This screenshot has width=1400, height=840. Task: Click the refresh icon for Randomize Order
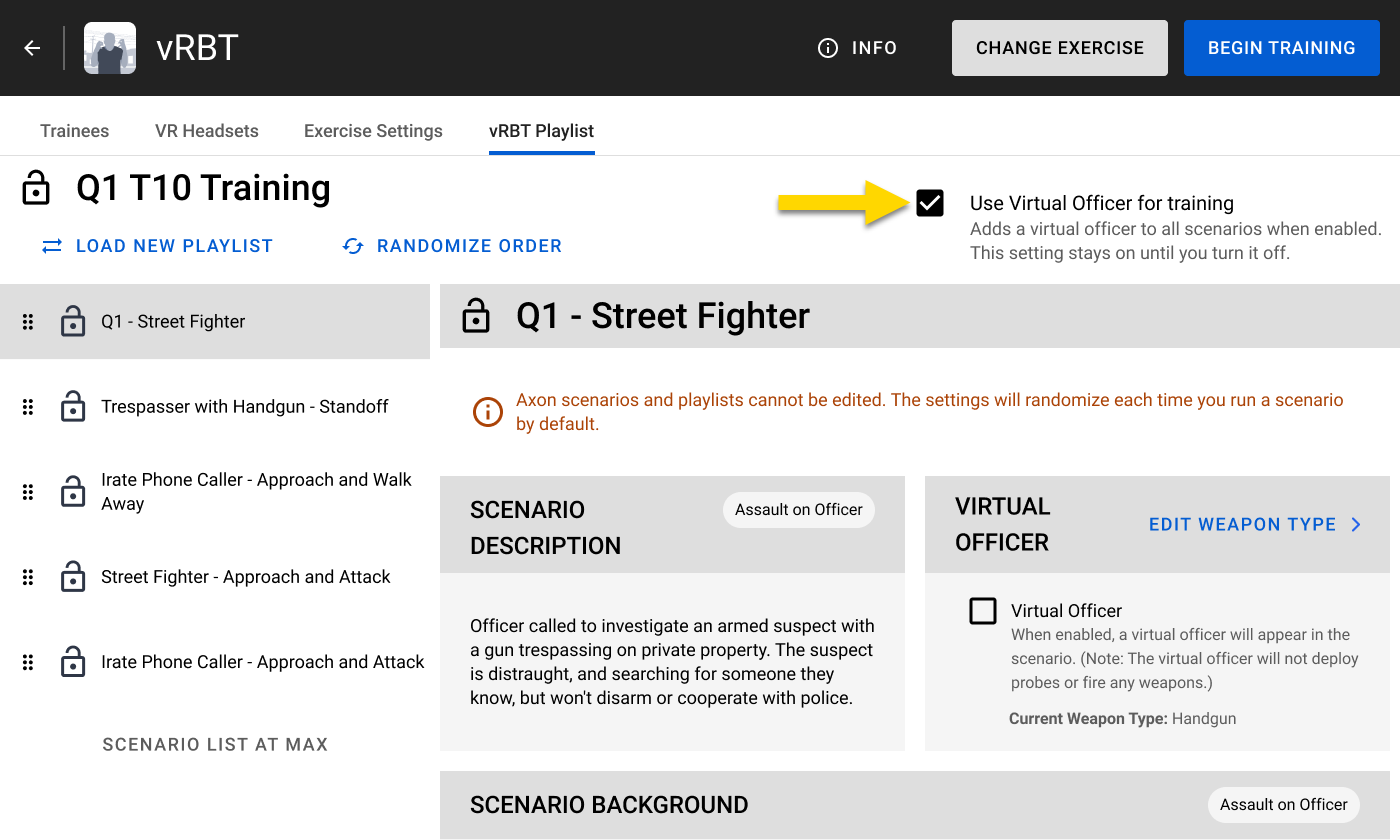353,246
